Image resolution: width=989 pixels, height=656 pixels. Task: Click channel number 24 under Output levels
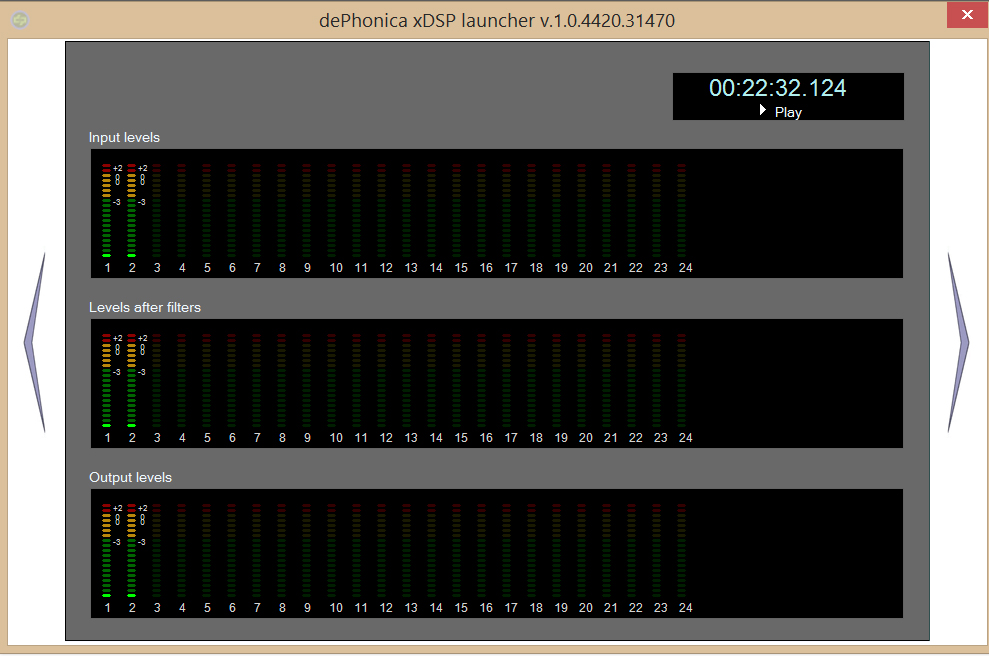(686, 607)
